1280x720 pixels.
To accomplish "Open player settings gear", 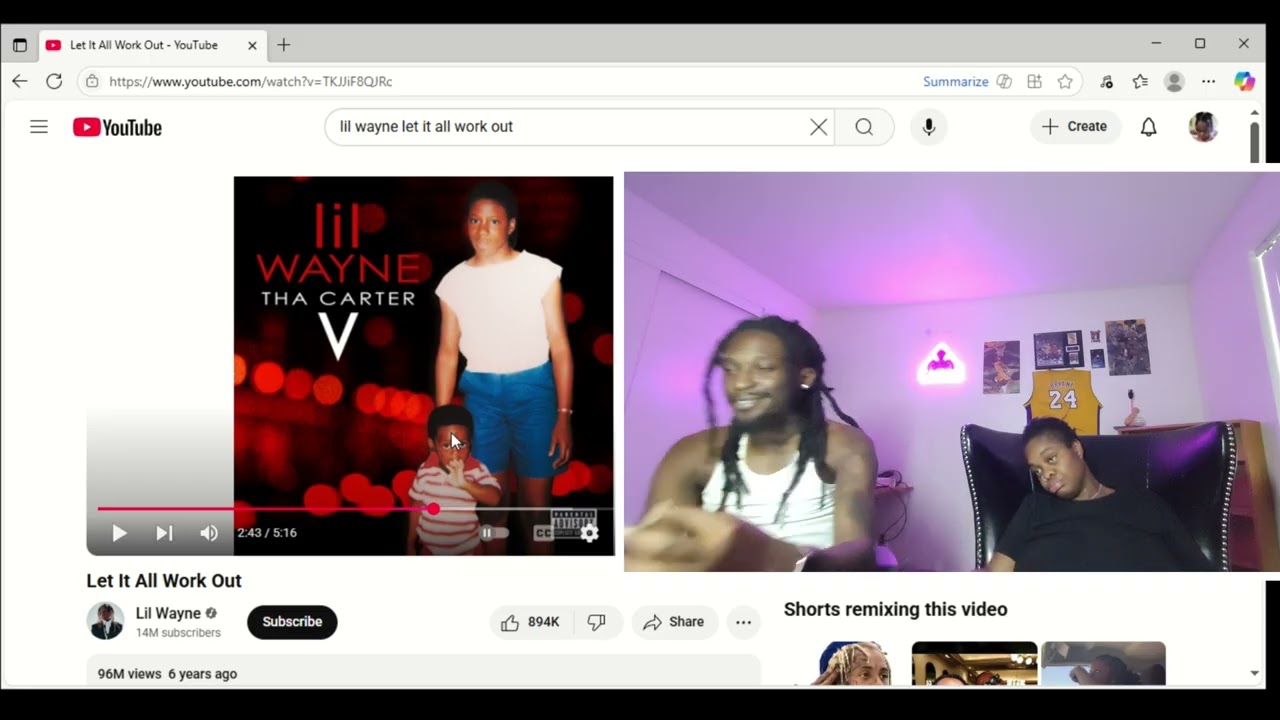I will point(590,533).
